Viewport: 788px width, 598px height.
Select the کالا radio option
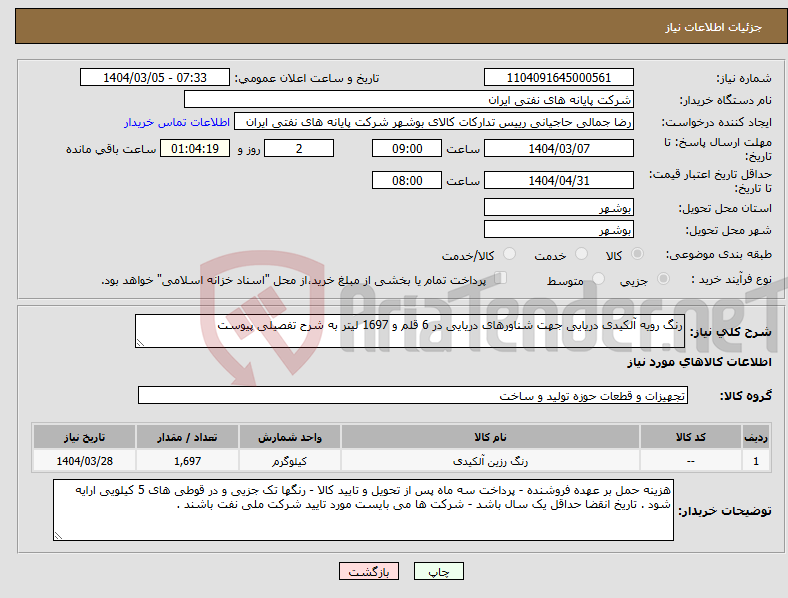[x=637, y=254]
